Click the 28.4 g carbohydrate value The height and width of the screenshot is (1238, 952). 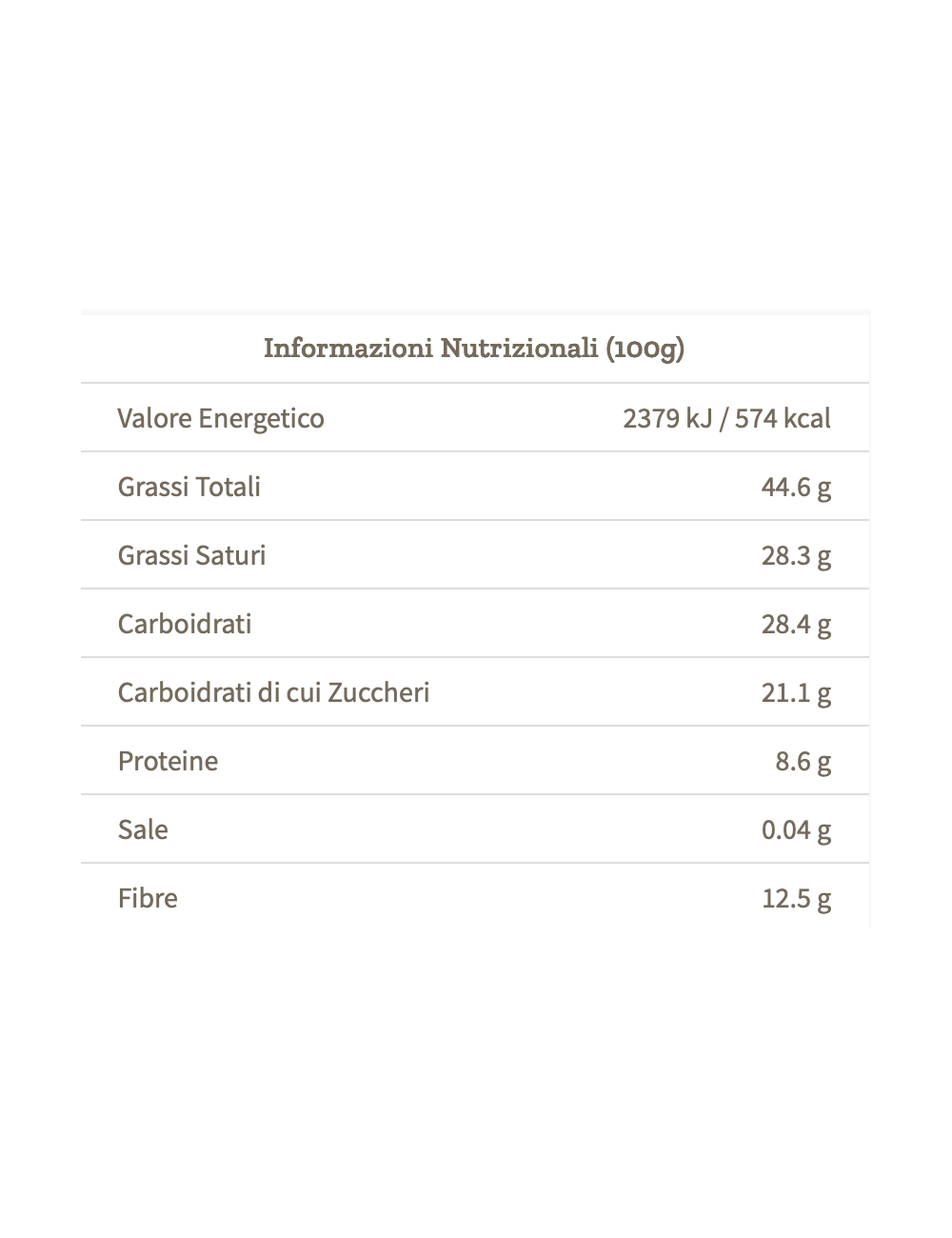[796, 624]
